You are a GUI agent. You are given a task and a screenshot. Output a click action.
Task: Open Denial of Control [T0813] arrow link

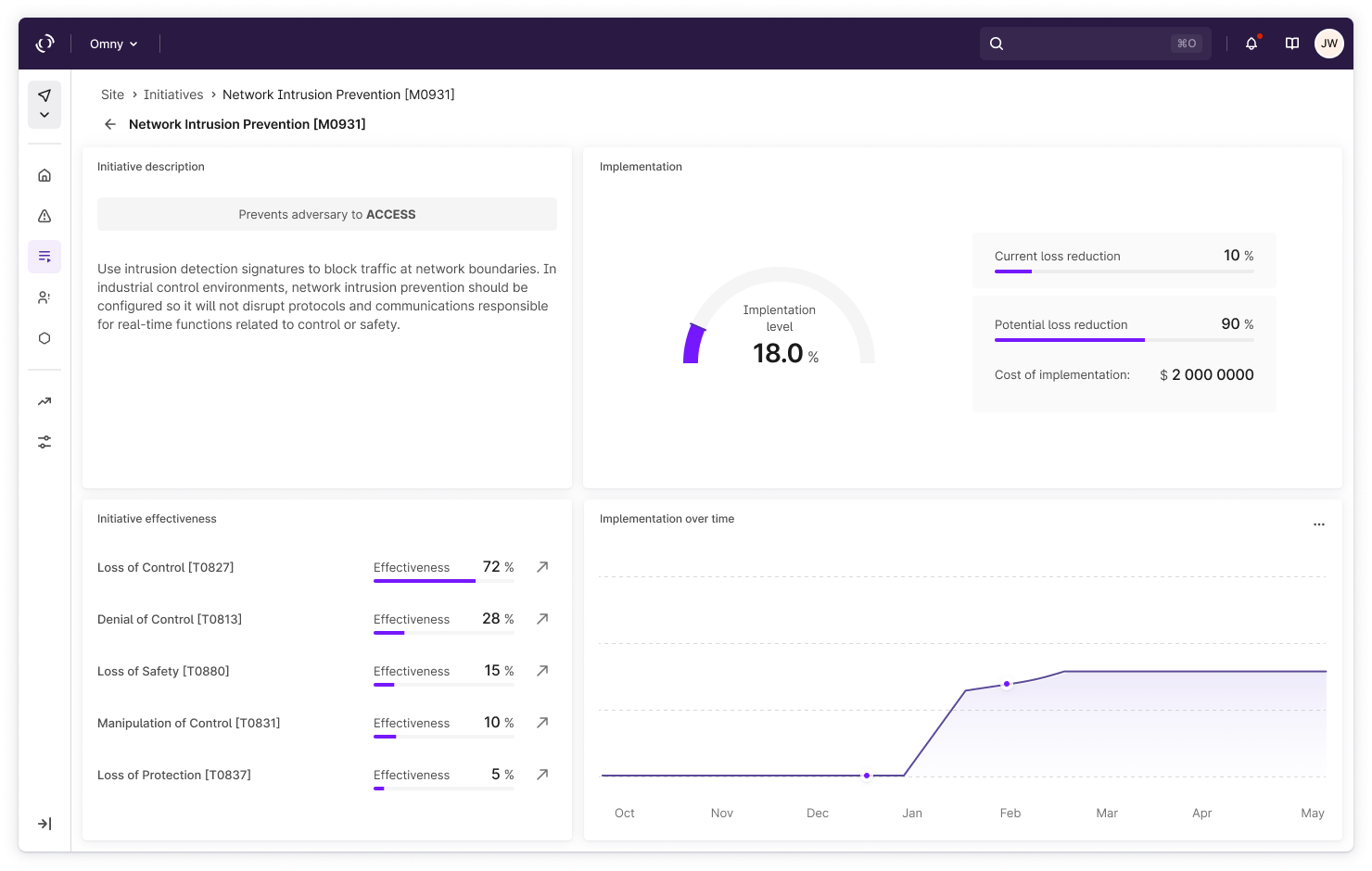pos(542,618)
